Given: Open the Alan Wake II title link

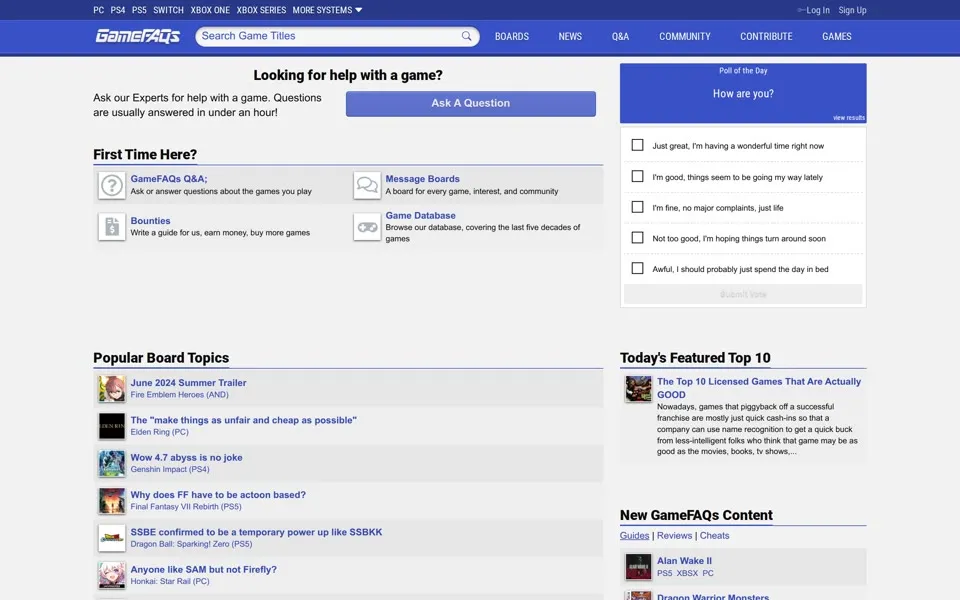Looking at the screenshot, I should (x=684, y=561).
